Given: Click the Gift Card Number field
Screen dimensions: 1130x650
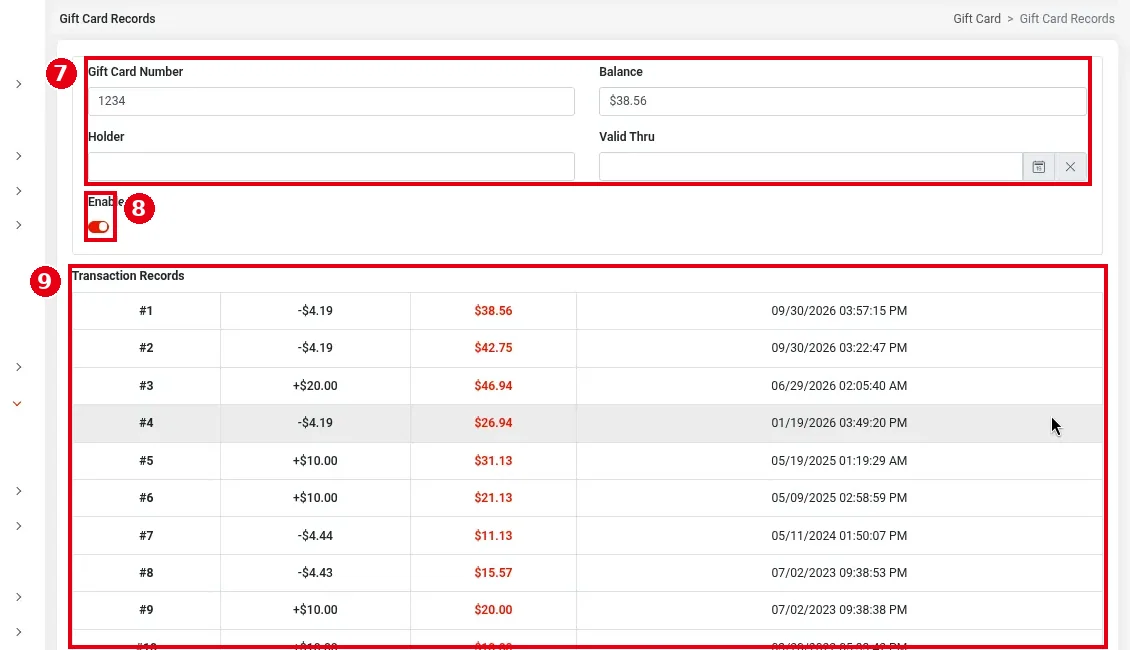Looking at the screenshot, I should [332, 101].
